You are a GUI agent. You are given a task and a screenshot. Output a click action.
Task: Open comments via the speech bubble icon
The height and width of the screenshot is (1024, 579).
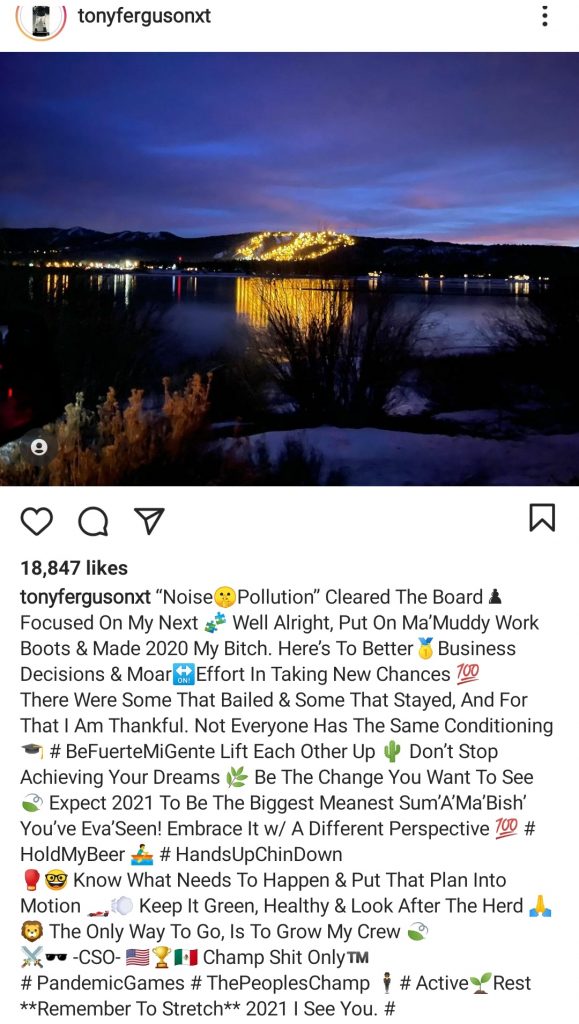(x=93, y=520)
